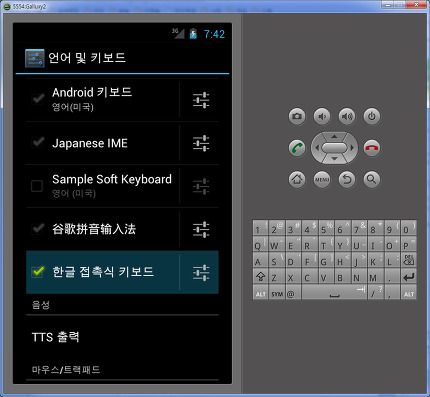Click the D-pad left arrow
Image resolution: width=430 pixels, height=397 pixels.
click(317, 148)
